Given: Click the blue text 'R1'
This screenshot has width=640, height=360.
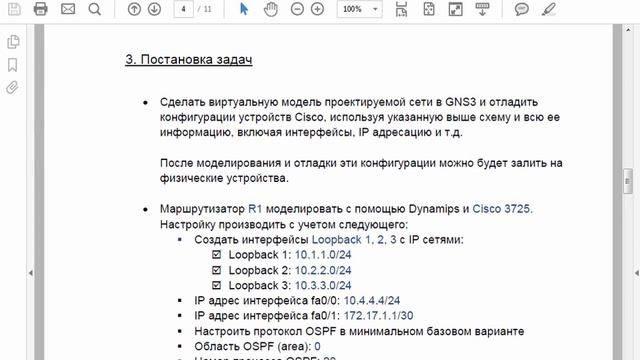Looking at the screenshot, I should (255, 209).
